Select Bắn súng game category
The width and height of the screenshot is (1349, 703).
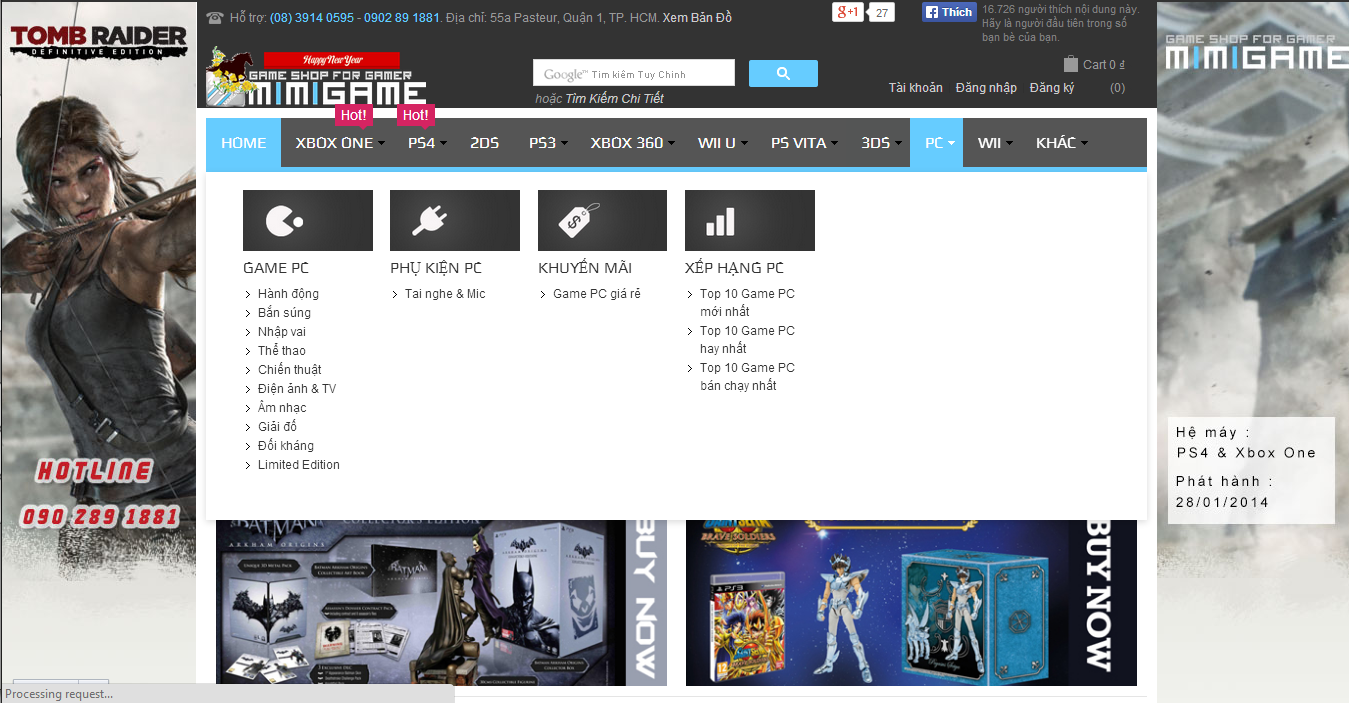[x=284, y=313]
